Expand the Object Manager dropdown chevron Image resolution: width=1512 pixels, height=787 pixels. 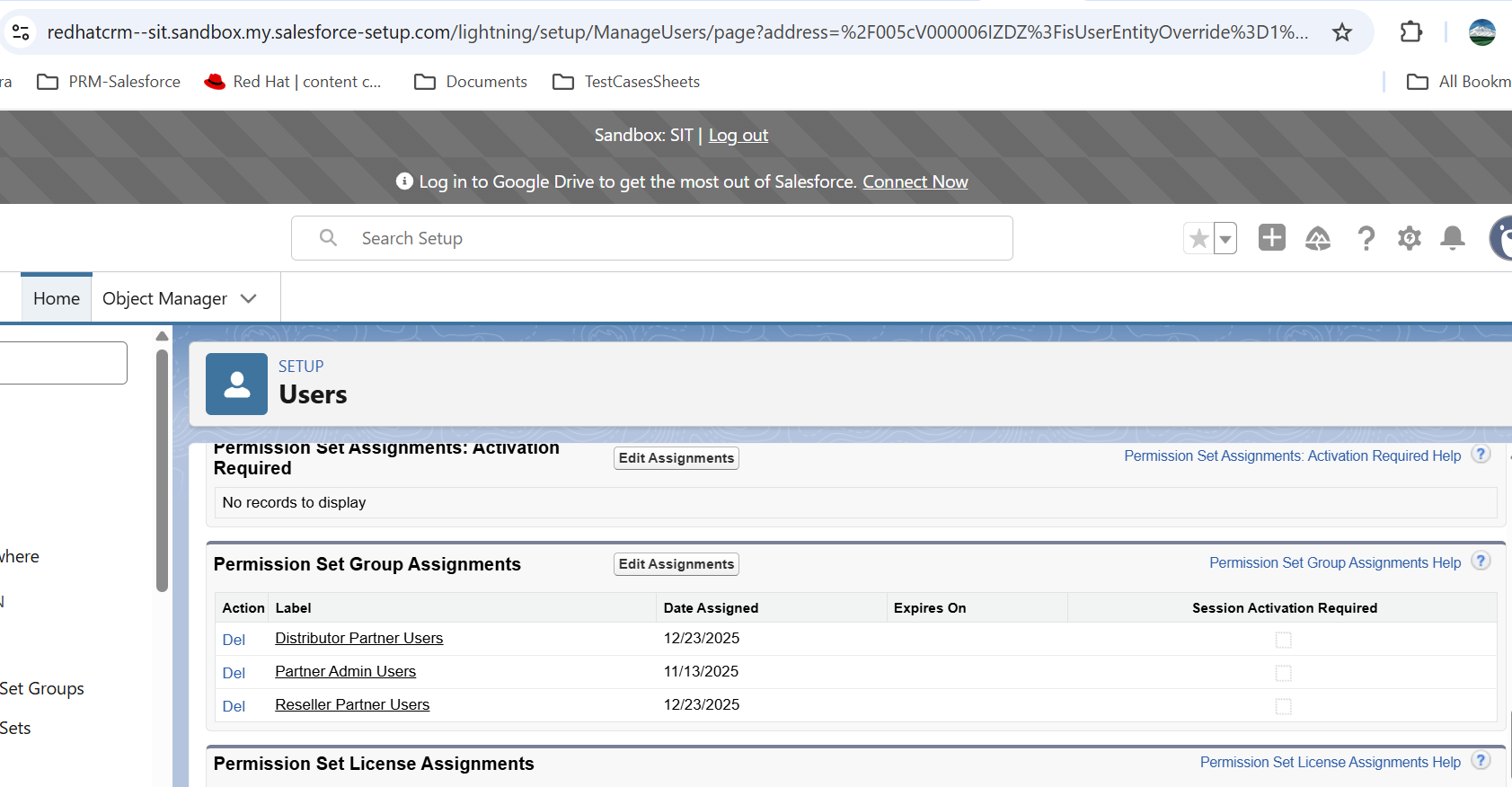point(249,298)
